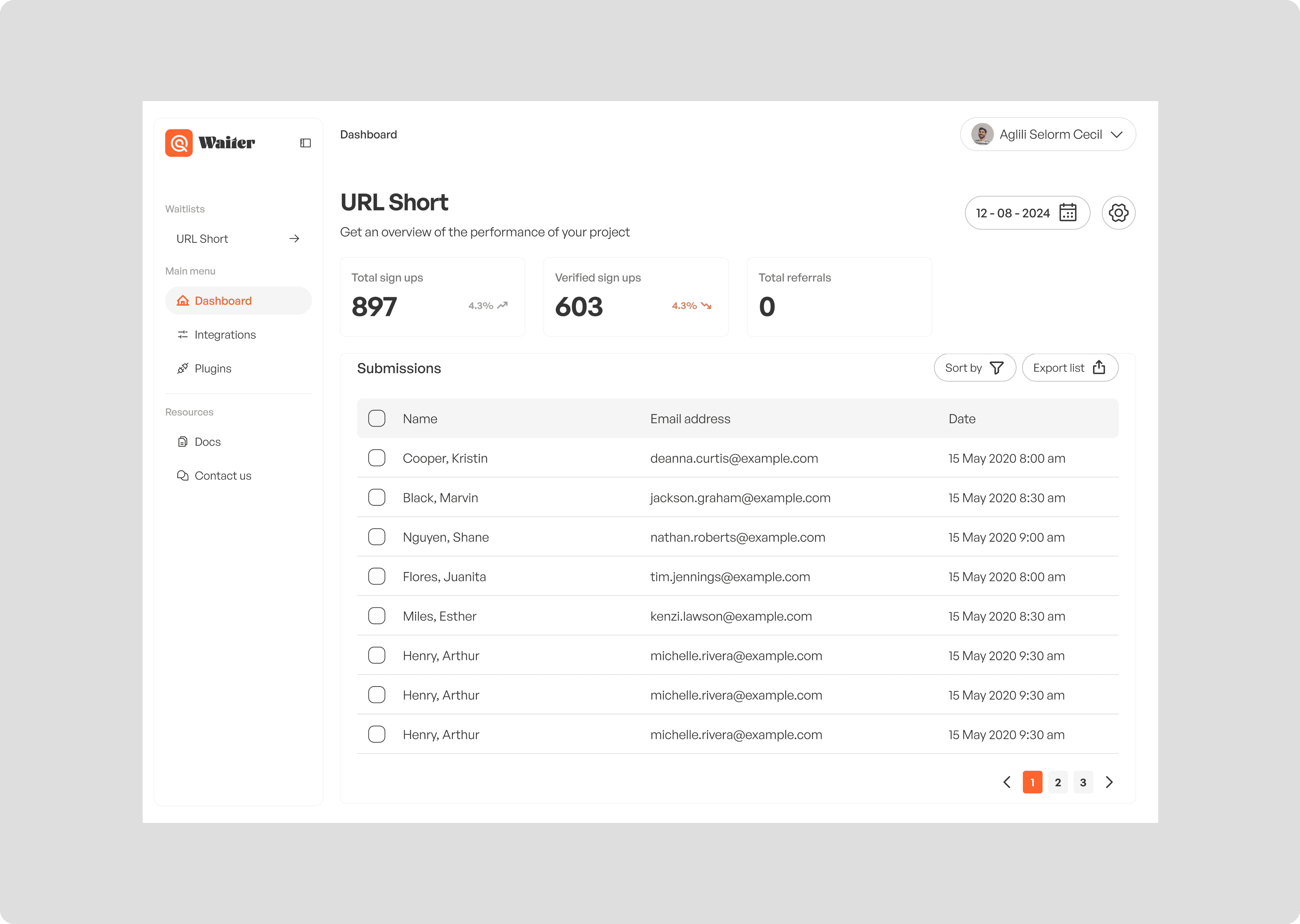Click the arrow next to URL Short
The height and width of the screenshot is (924, 1300).
[x=294, y=239]
